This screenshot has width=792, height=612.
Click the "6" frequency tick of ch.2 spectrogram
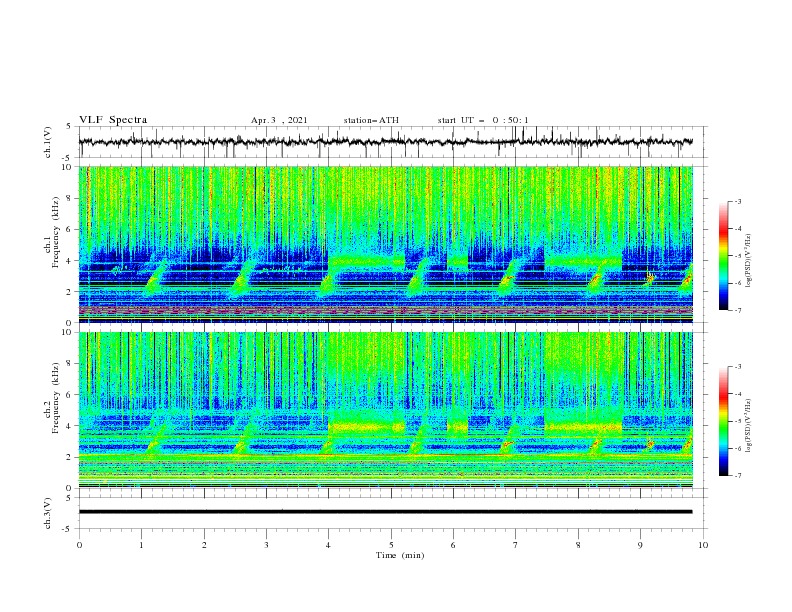[70, 395]
